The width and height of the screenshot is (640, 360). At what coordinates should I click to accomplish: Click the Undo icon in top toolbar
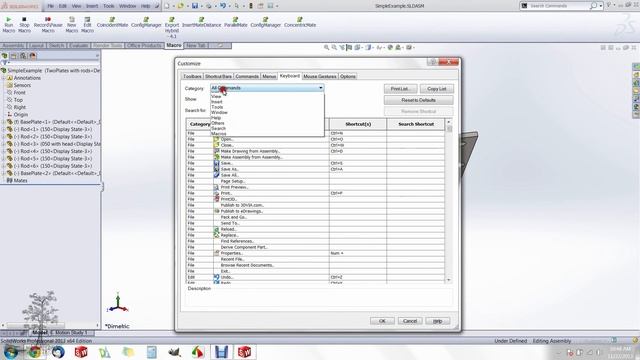(x=223, y=6)
